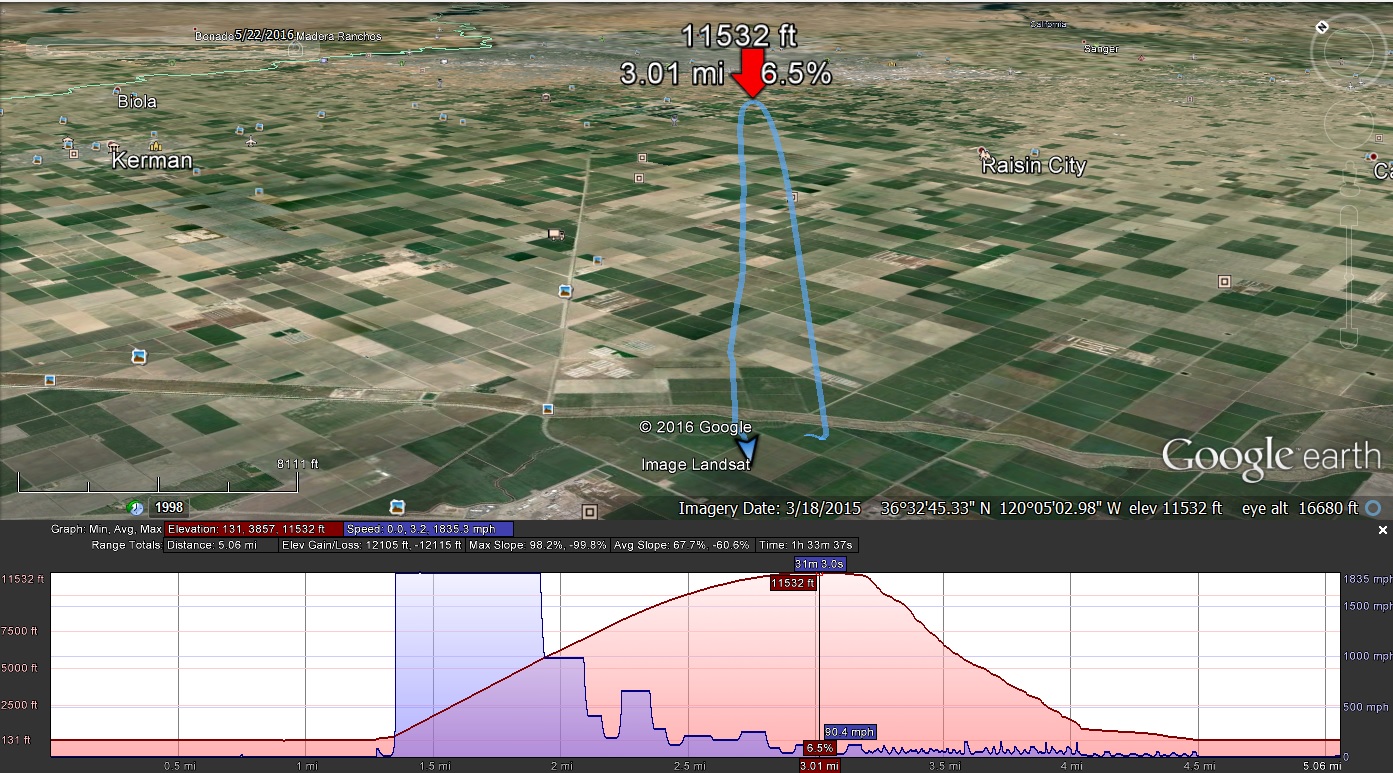Screen dimensions: 1393x773
Task: Click photo icon on the road intersection
Action: pyautogui.click(x=547, y=409)
